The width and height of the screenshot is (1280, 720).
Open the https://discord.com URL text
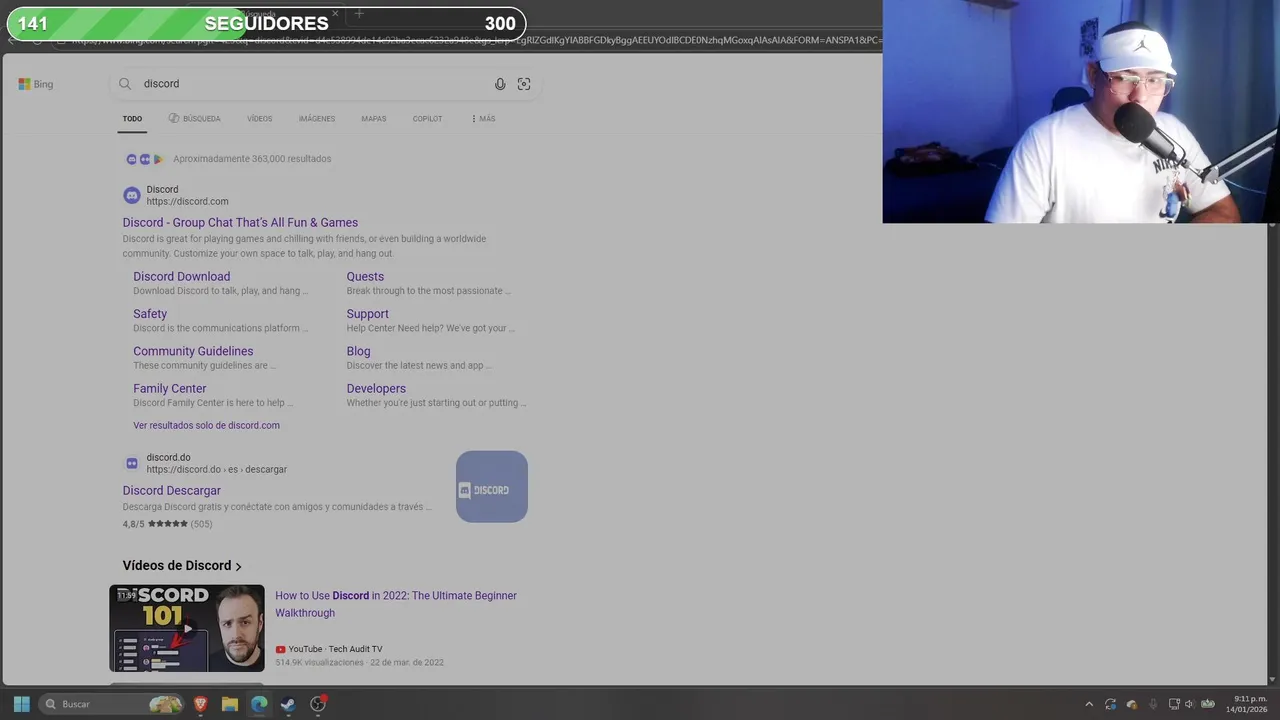[x=187, y=202]
